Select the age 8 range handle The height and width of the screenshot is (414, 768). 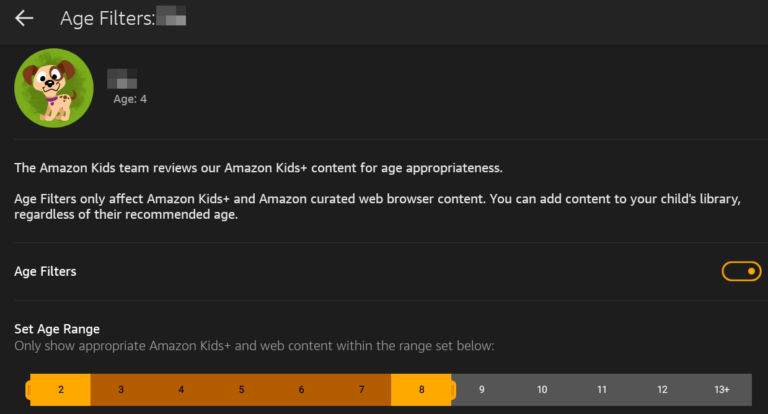tap(421, 389)
